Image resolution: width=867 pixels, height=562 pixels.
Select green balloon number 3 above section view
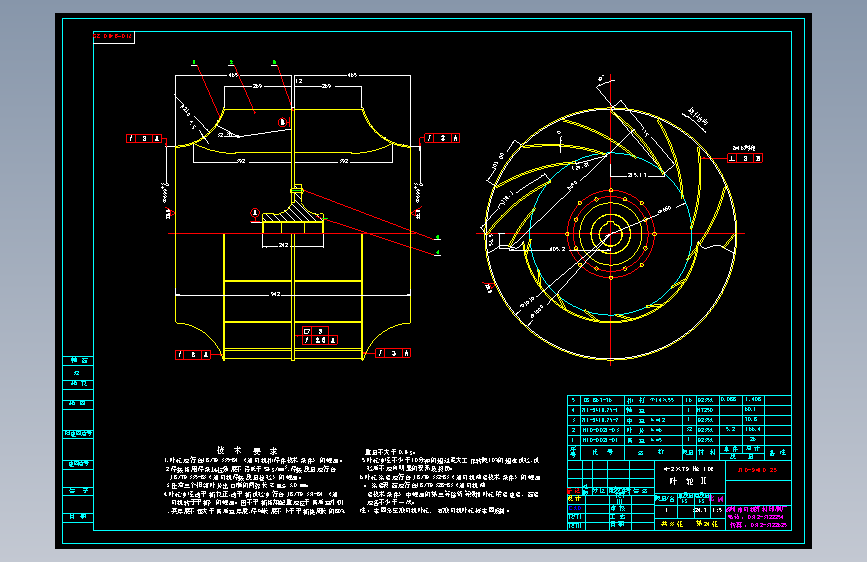tap(274, 62)
